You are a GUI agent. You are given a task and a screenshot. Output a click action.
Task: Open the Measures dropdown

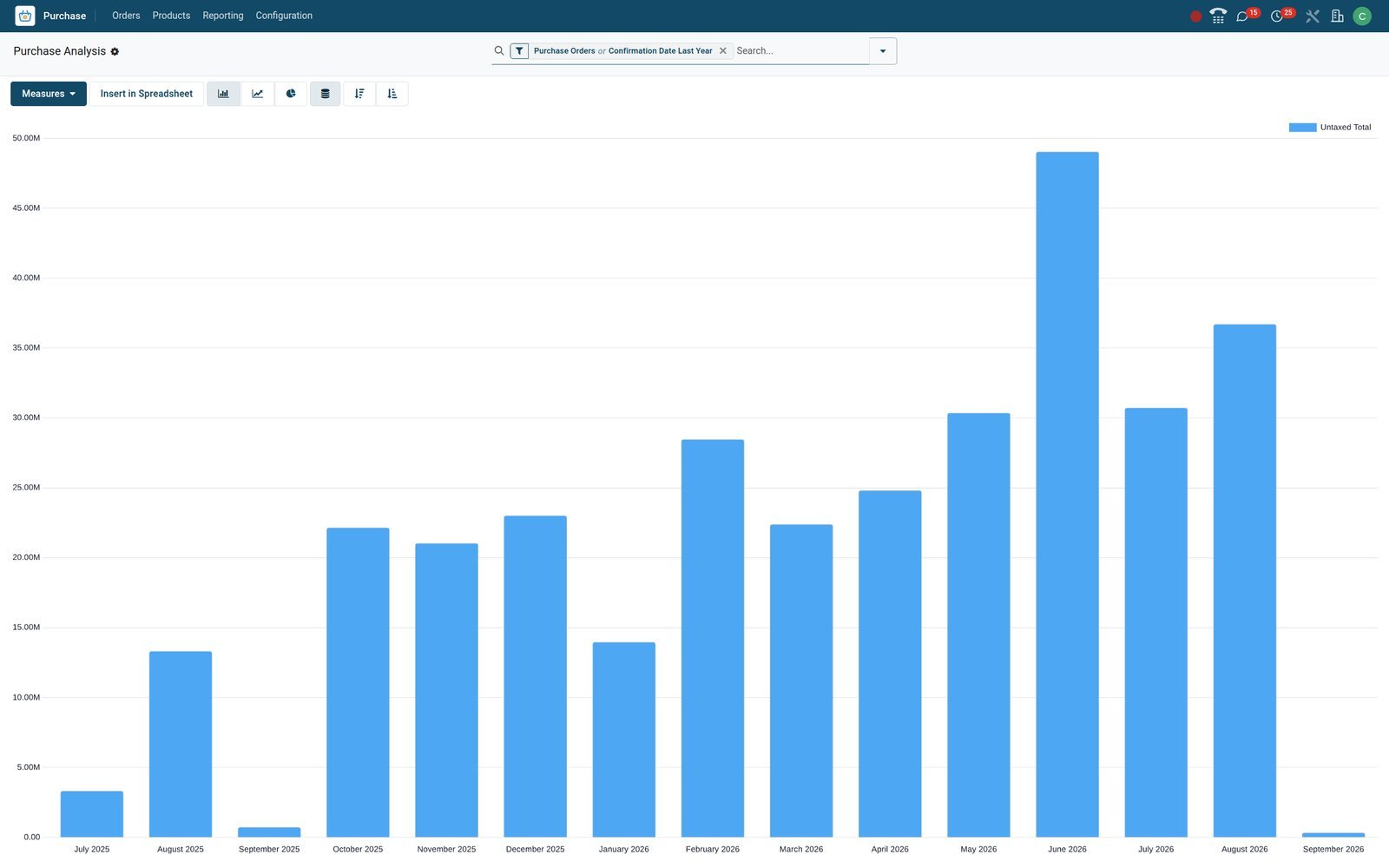[x=49, y=94]
